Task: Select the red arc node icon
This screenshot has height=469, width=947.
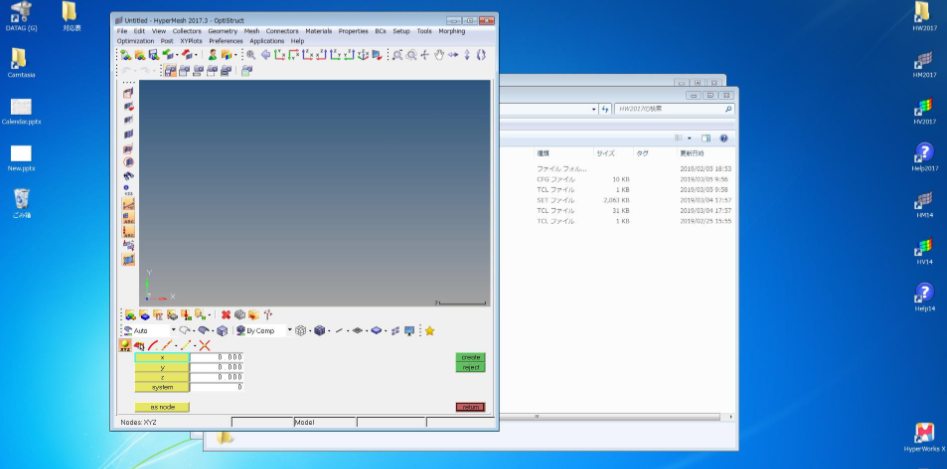Action: pyautogui.click(x=153, y=346)
